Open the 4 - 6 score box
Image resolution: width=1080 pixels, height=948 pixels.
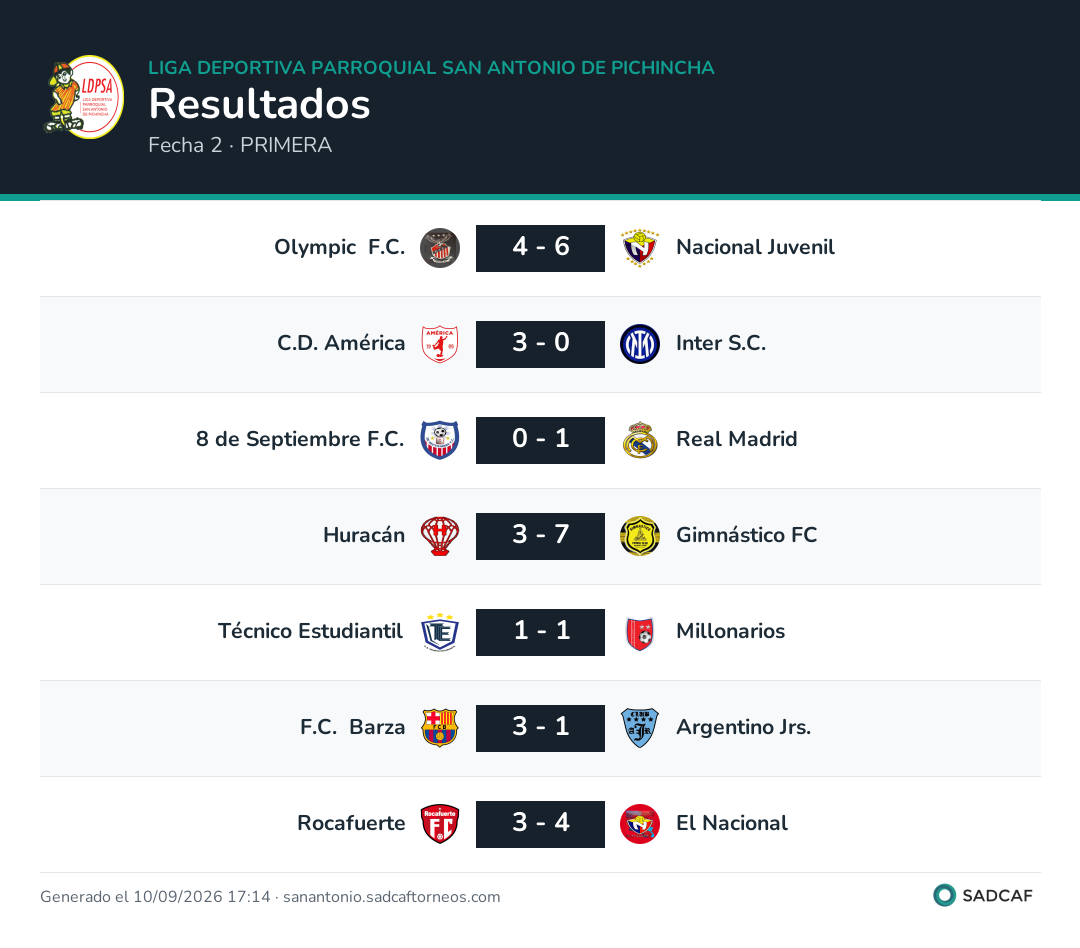click(x=541, y=248)
